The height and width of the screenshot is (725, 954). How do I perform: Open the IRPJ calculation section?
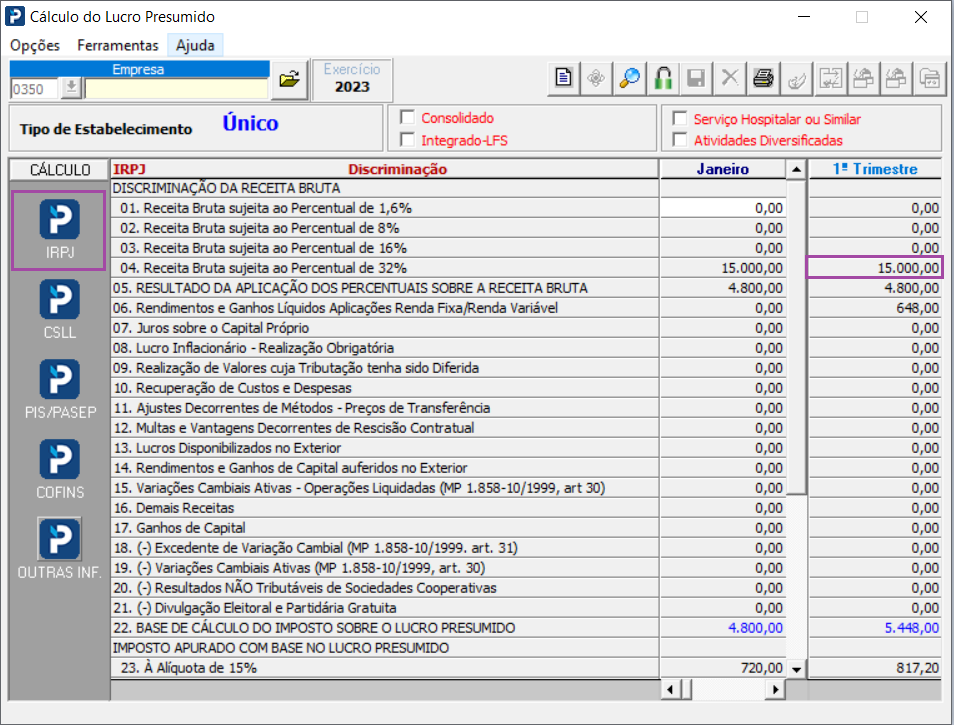[59, 229]
